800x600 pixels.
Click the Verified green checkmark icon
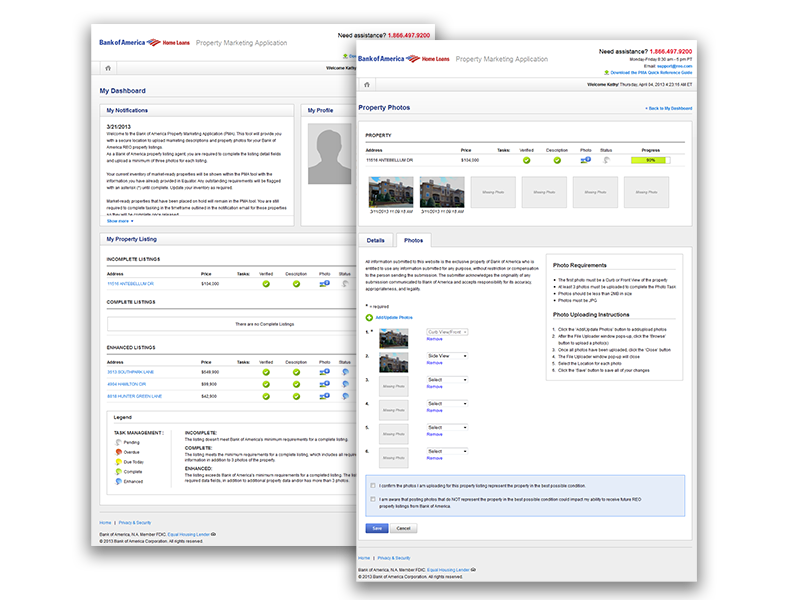point(525,160)
